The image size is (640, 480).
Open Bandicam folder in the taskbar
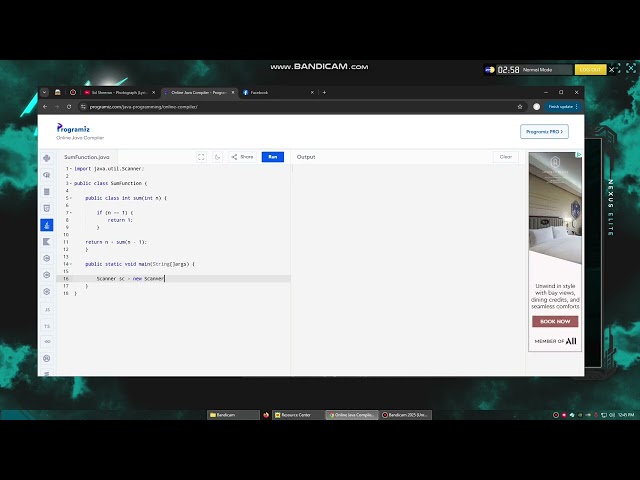pyautogui.click(x=233, y=415)
